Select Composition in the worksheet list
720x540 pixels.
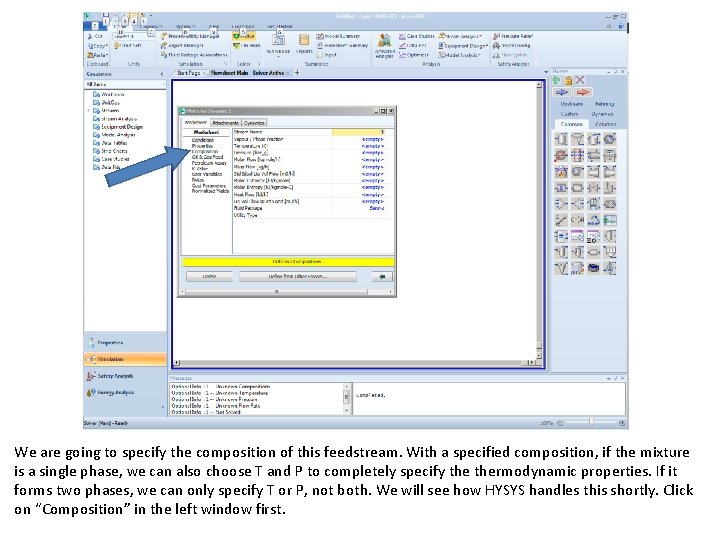pos(205,152)
